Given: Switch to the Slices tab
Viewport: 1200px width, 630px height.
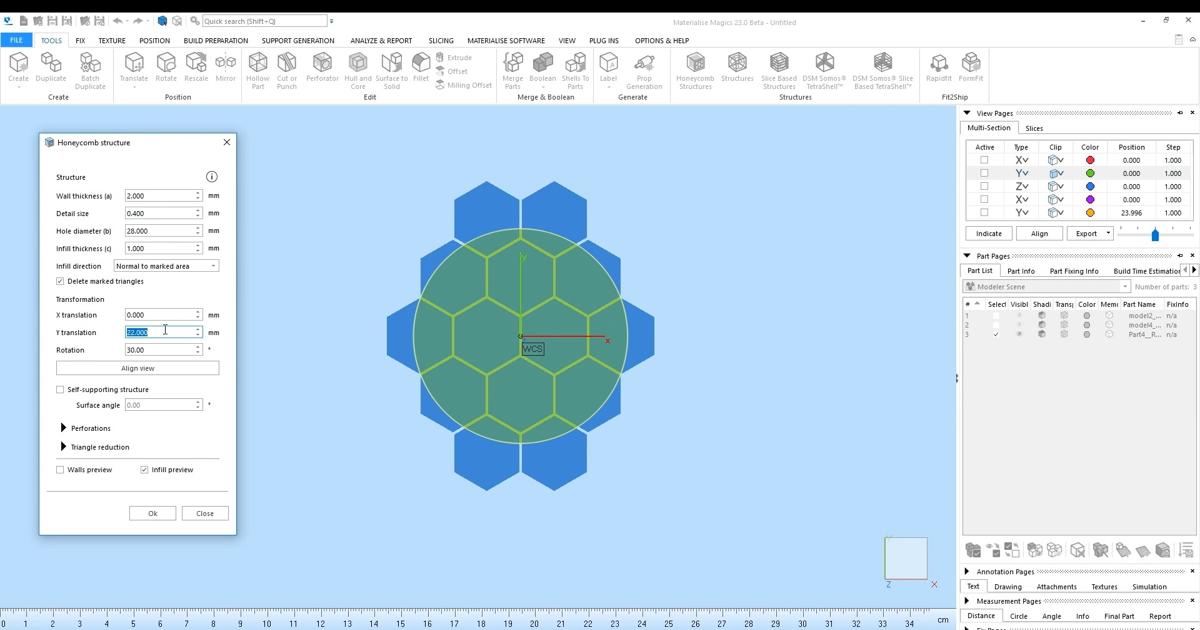Looking at the screenshot, I should click(1034, 128).
